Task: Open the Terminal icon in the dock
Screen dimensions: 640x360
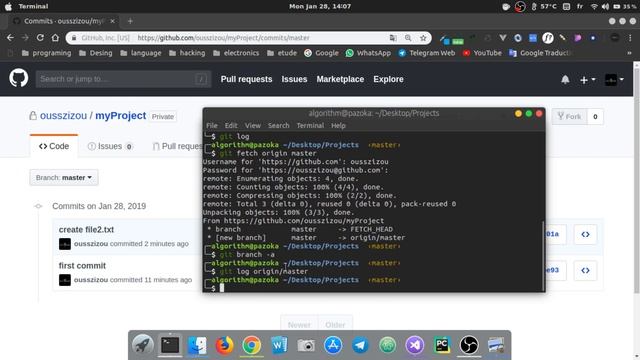Action: [170, 345]
